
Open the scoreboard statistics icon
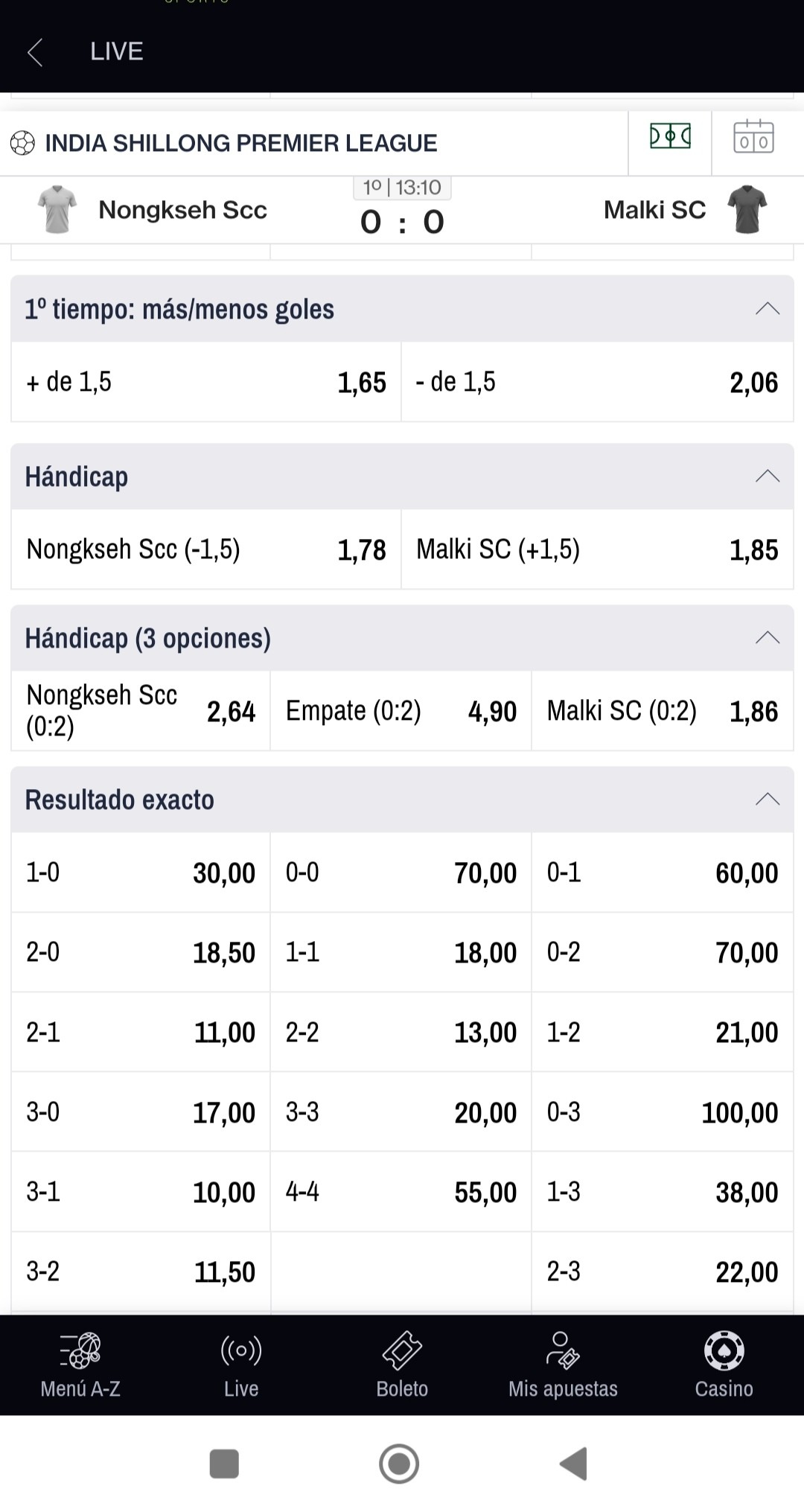click(x=753, y=137)
